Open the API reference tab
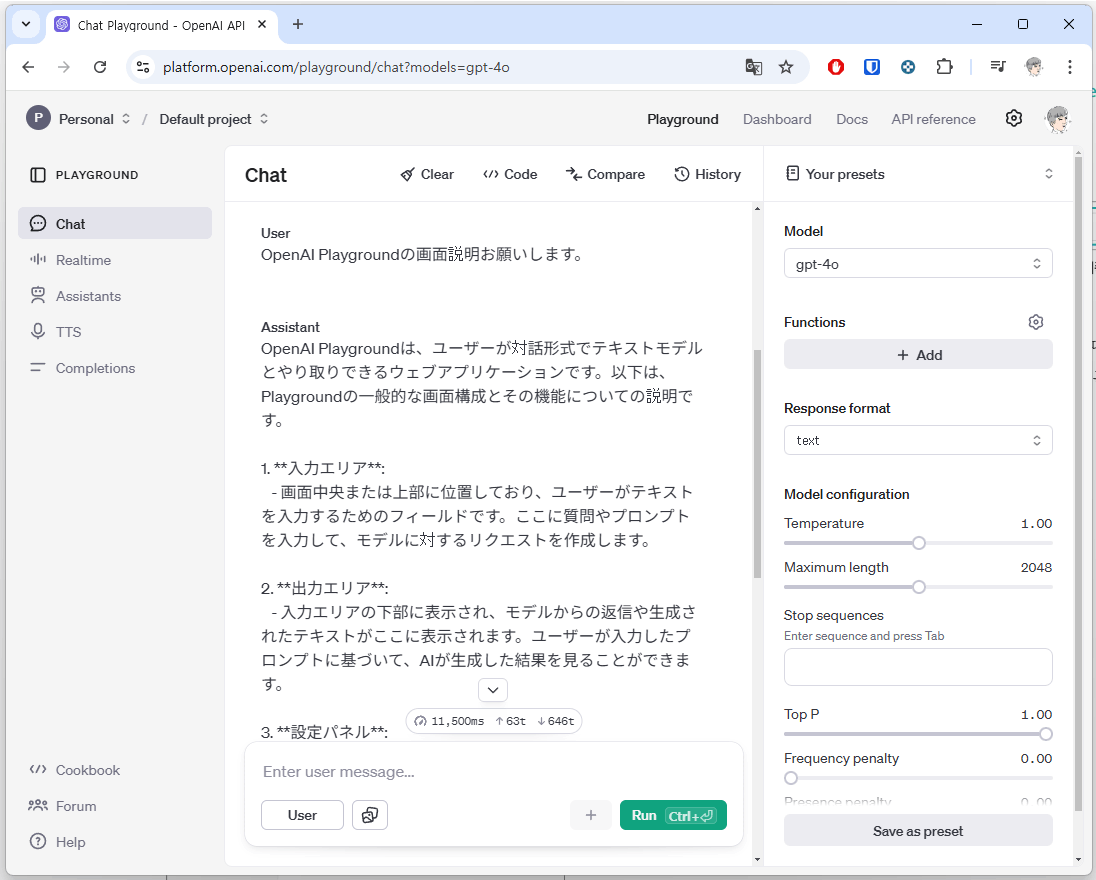Screen dimensions: 1096x880 click(933, 120)
